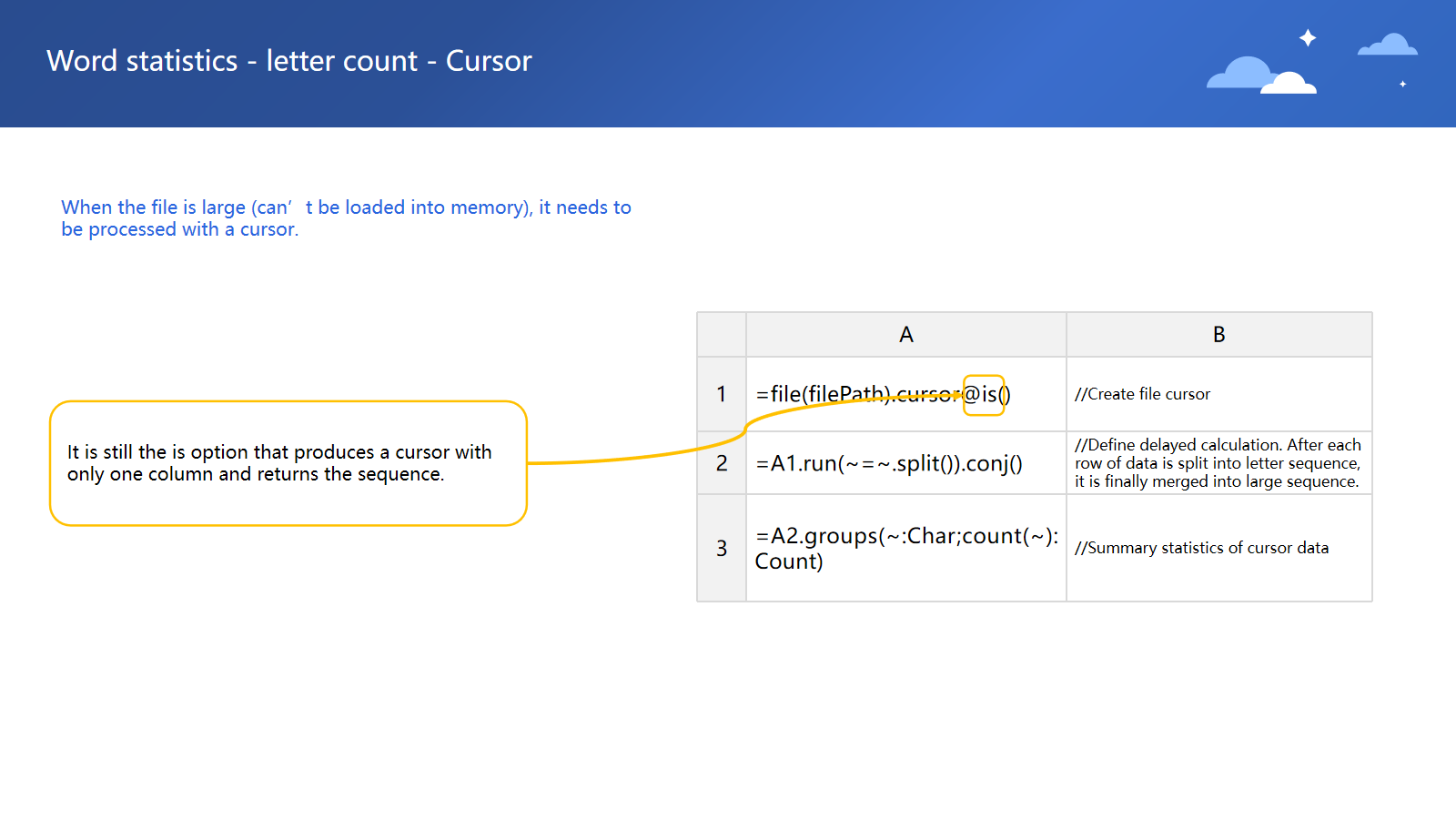Viewport: 1456px width, 819px height.
Task: Click the slide title 'Word statistics - letter count - Cursor'
Action: [289, 61]
